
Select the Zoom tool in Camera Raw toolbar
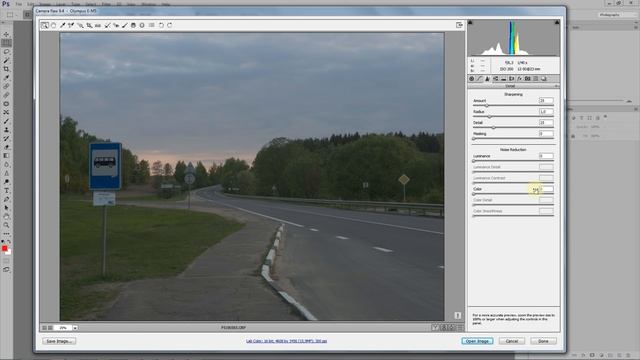point(44,25)
